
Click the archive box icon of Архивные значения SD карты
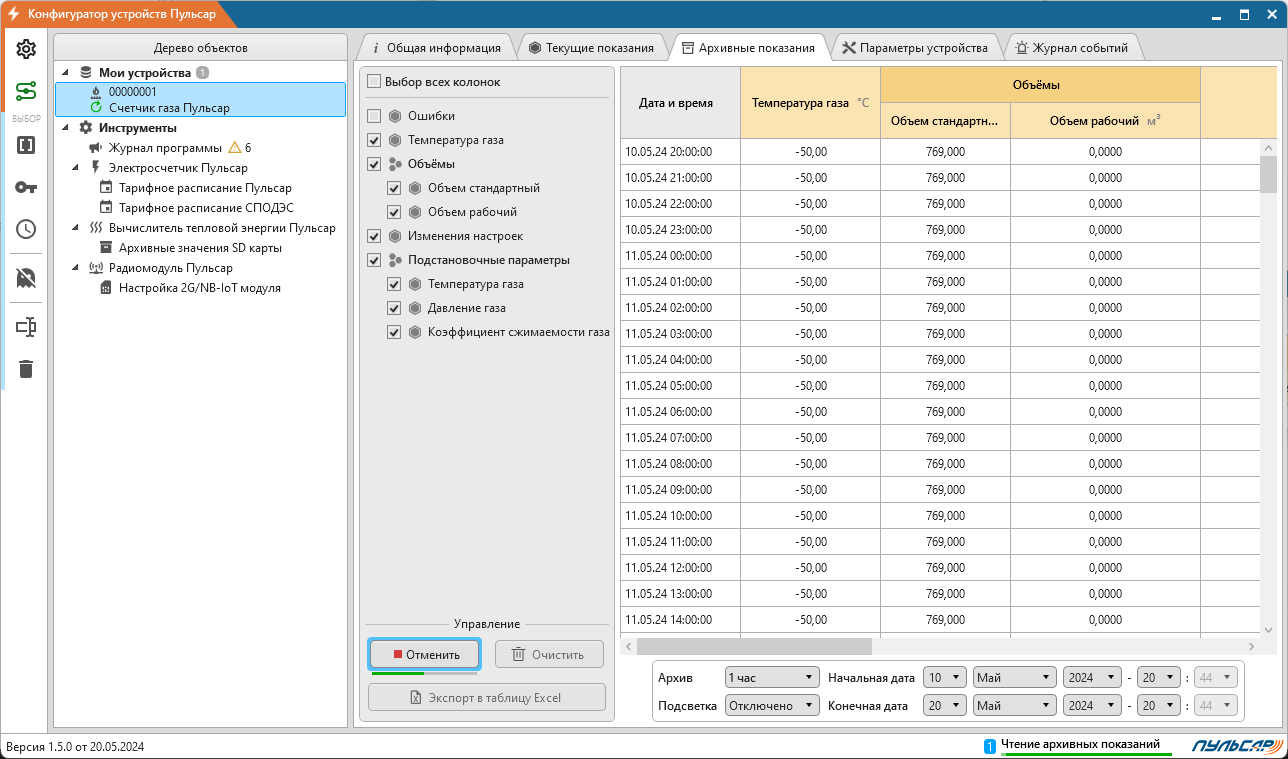pyautogui.click(x=106, y=248)
